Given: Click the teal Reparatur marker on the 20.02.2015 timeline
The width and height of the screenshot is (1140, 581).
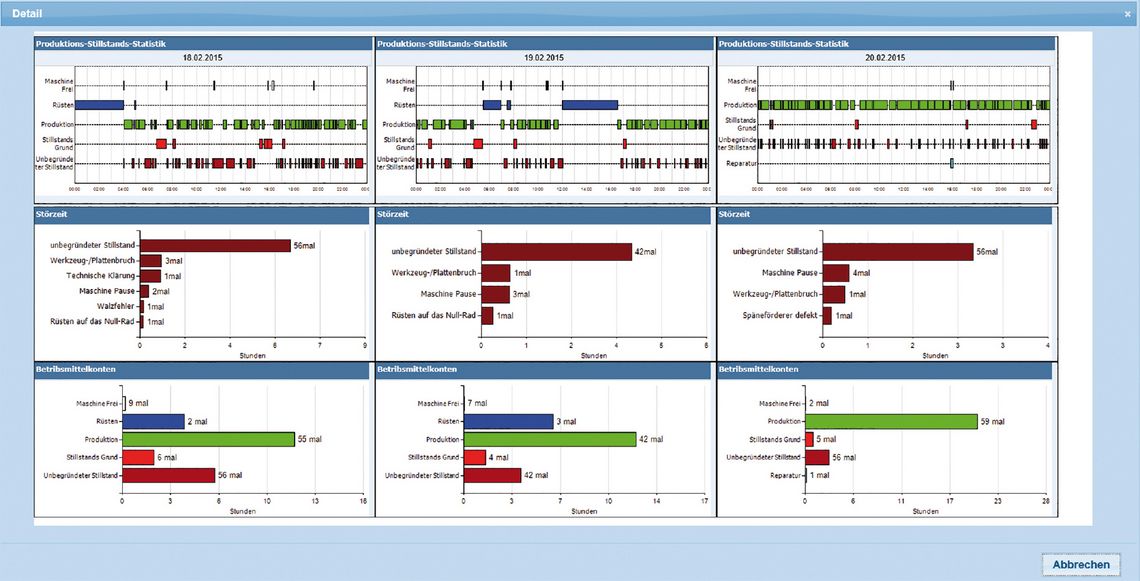Looking at the screenshot, I should click(x=952, y=163).
